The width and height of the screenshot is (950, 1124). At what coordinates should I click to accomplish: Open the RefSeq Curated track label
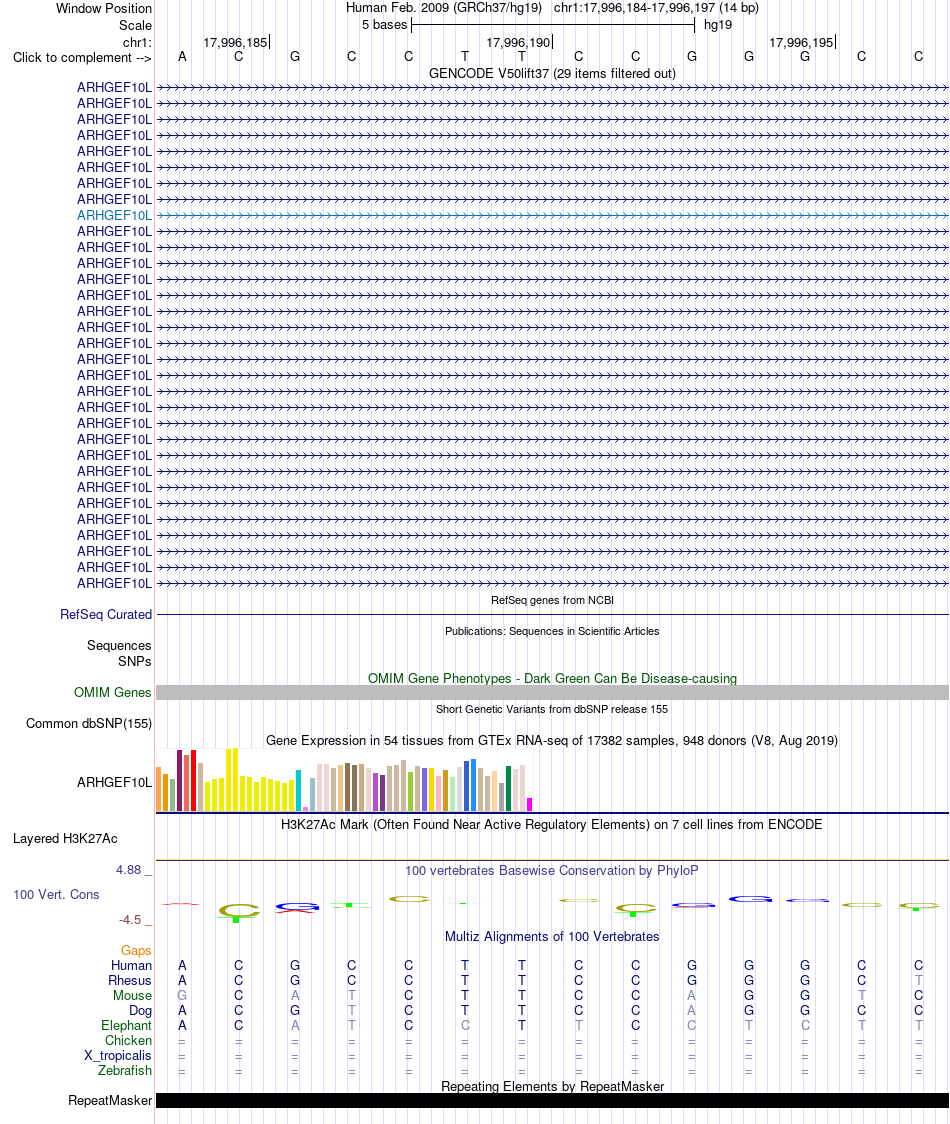tap(106, 614)
